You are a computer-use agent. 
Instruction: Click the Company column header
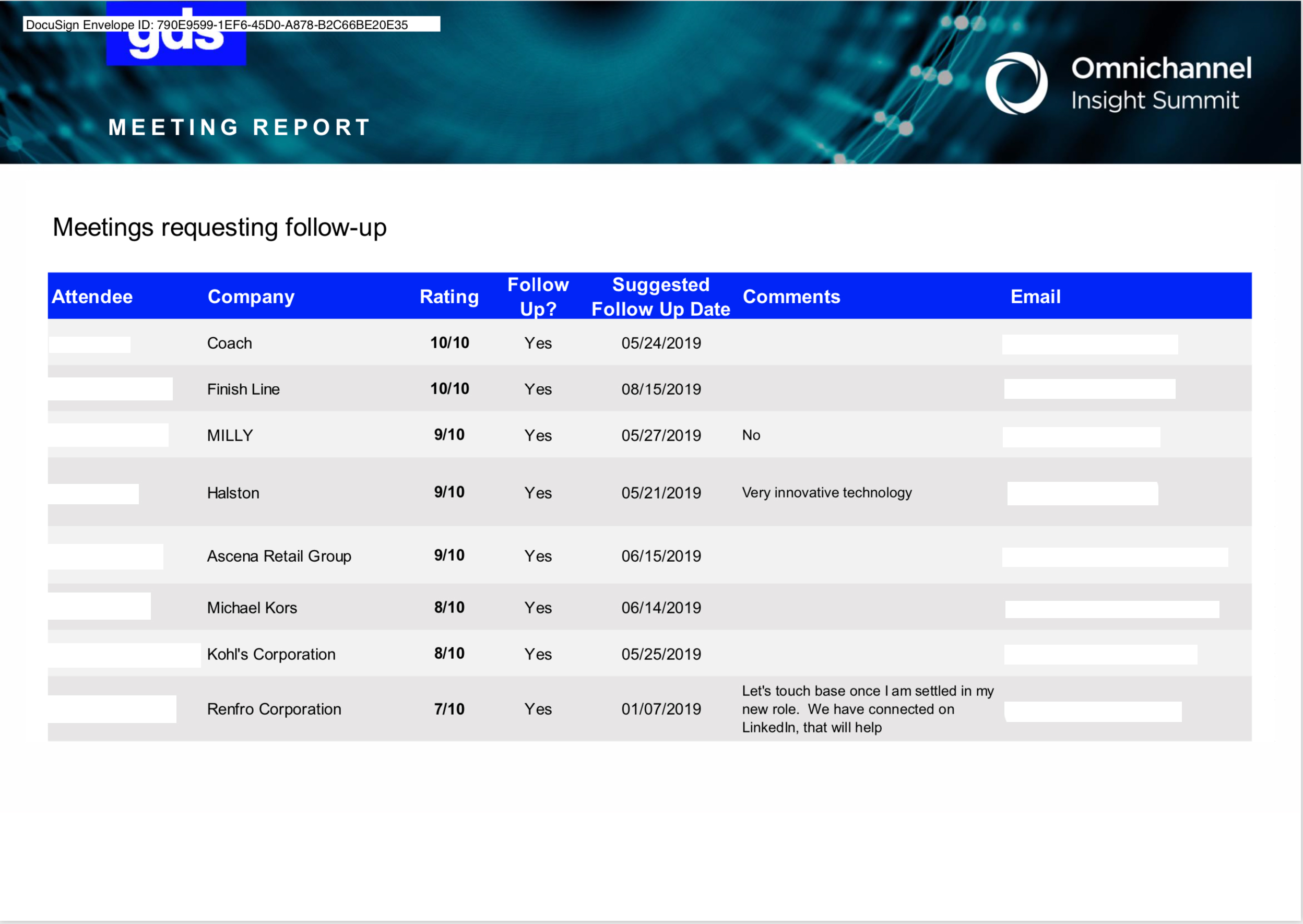pyautogui.click(x=251, y=297)
